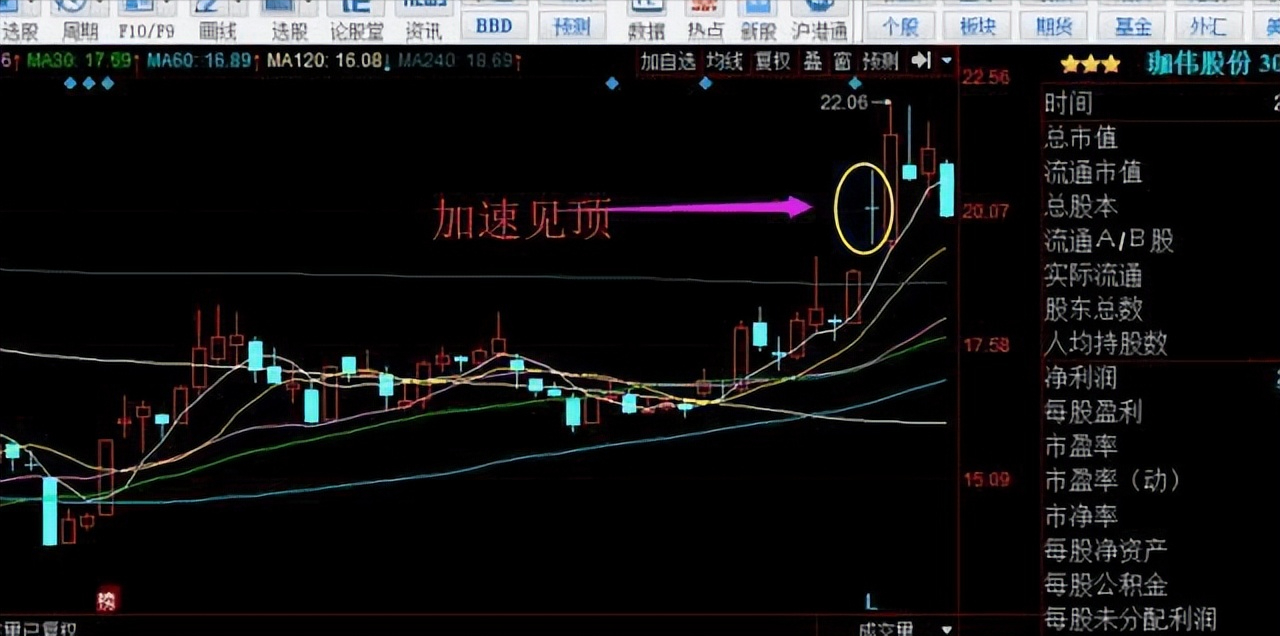Open the 论股堂 forum tool
Viewport: 1280px width, 636px height.
(x=356, y=20)
